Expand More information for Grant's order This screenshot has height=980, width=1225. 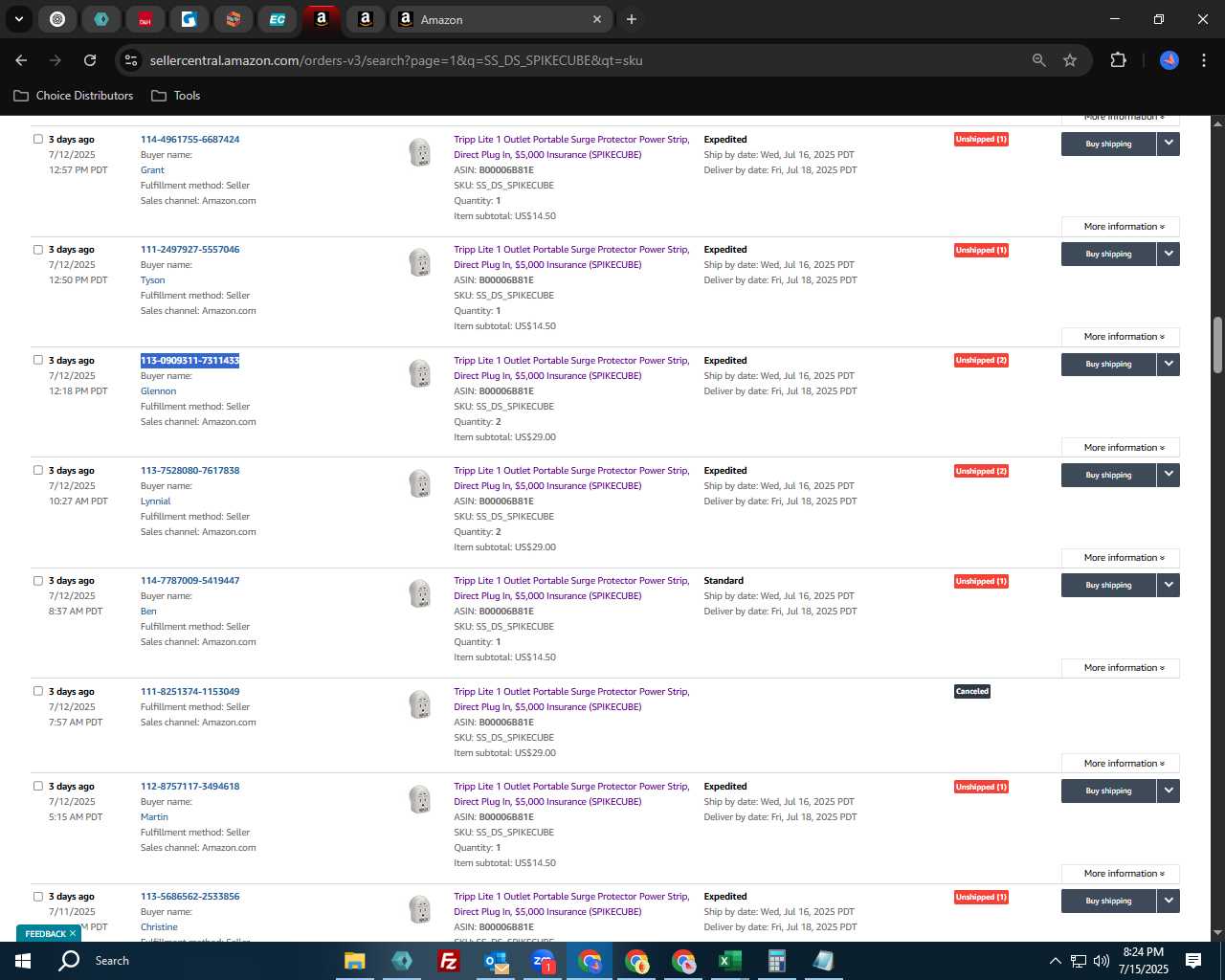(x=1121, y=227)
